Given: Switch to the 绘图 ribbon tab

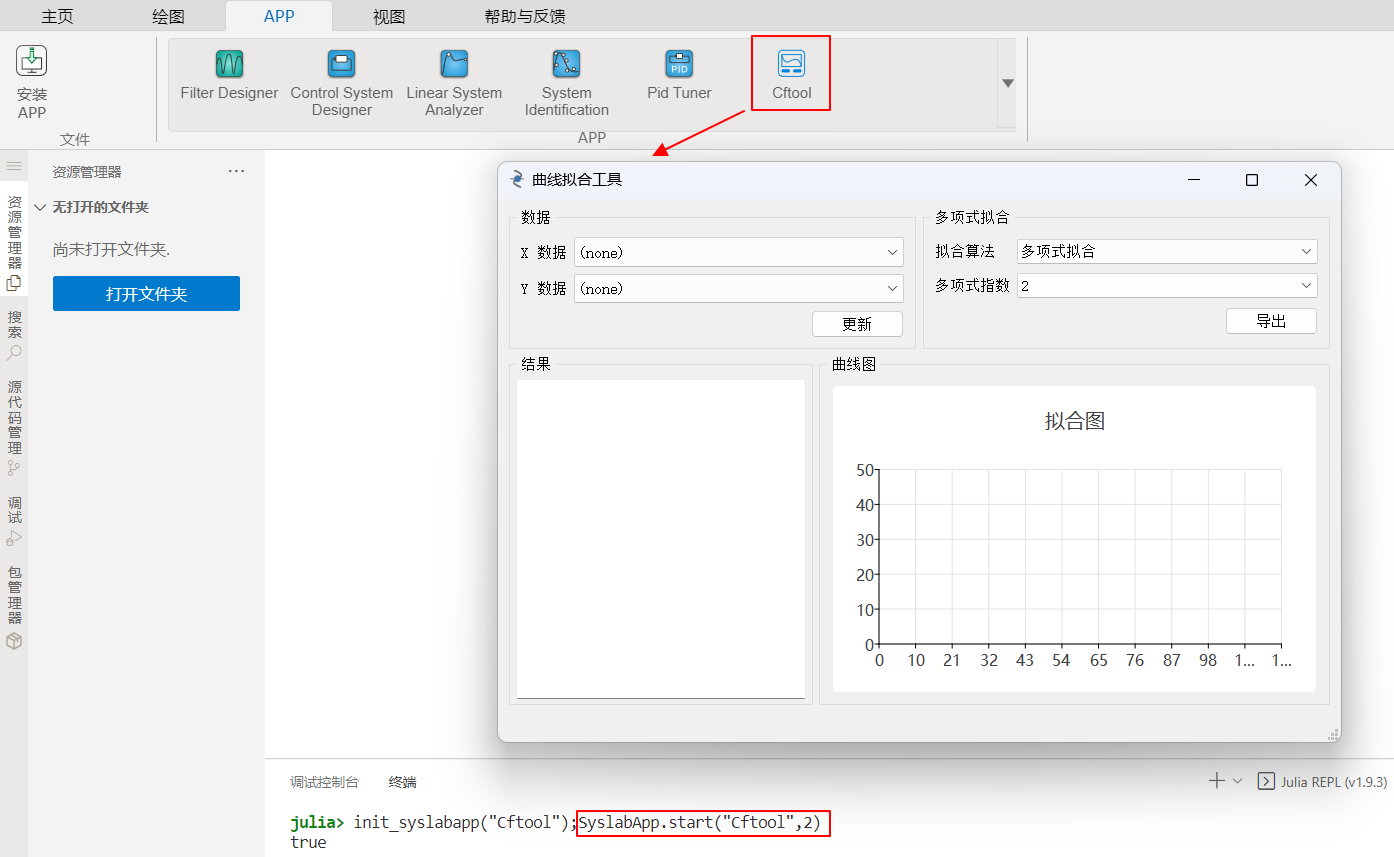Looking at the screenshot, I should coord(167,16).
